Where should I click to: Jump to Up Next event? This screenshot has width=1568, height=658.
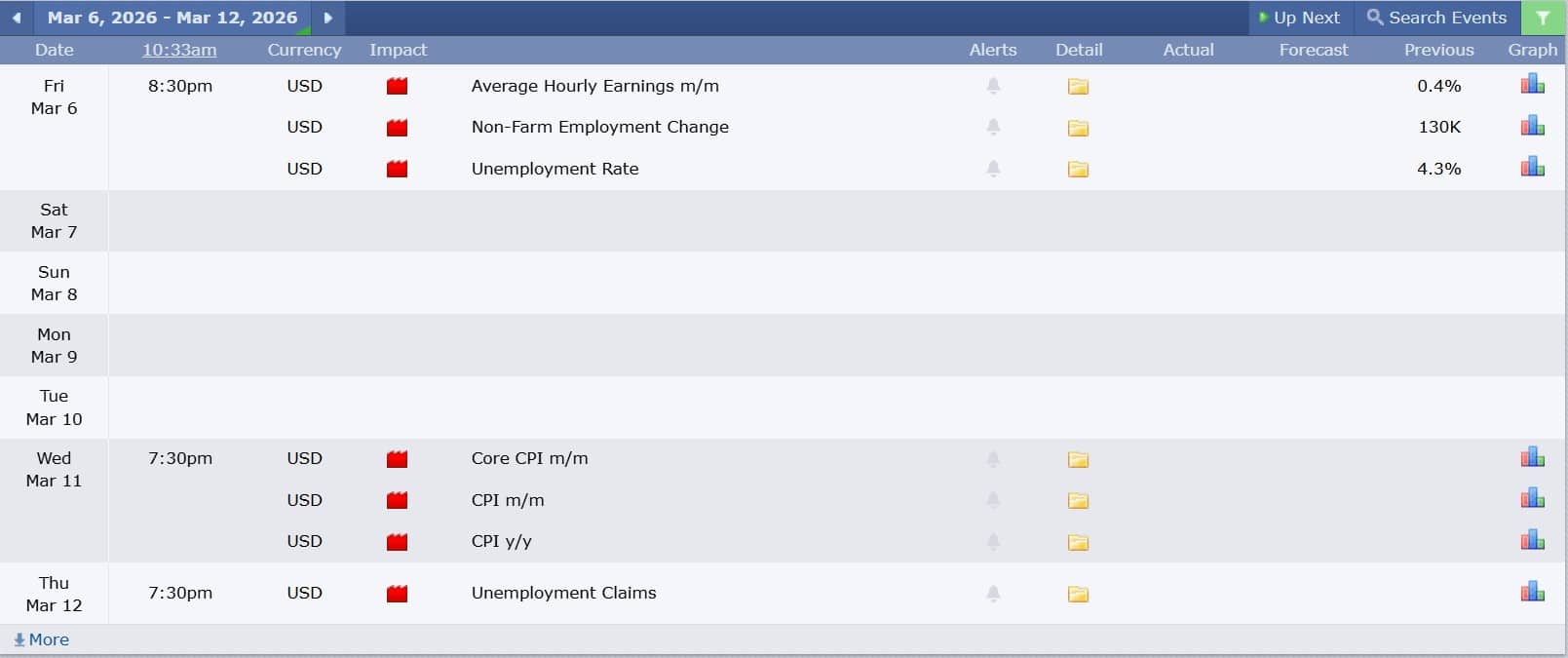(1299, 18)
